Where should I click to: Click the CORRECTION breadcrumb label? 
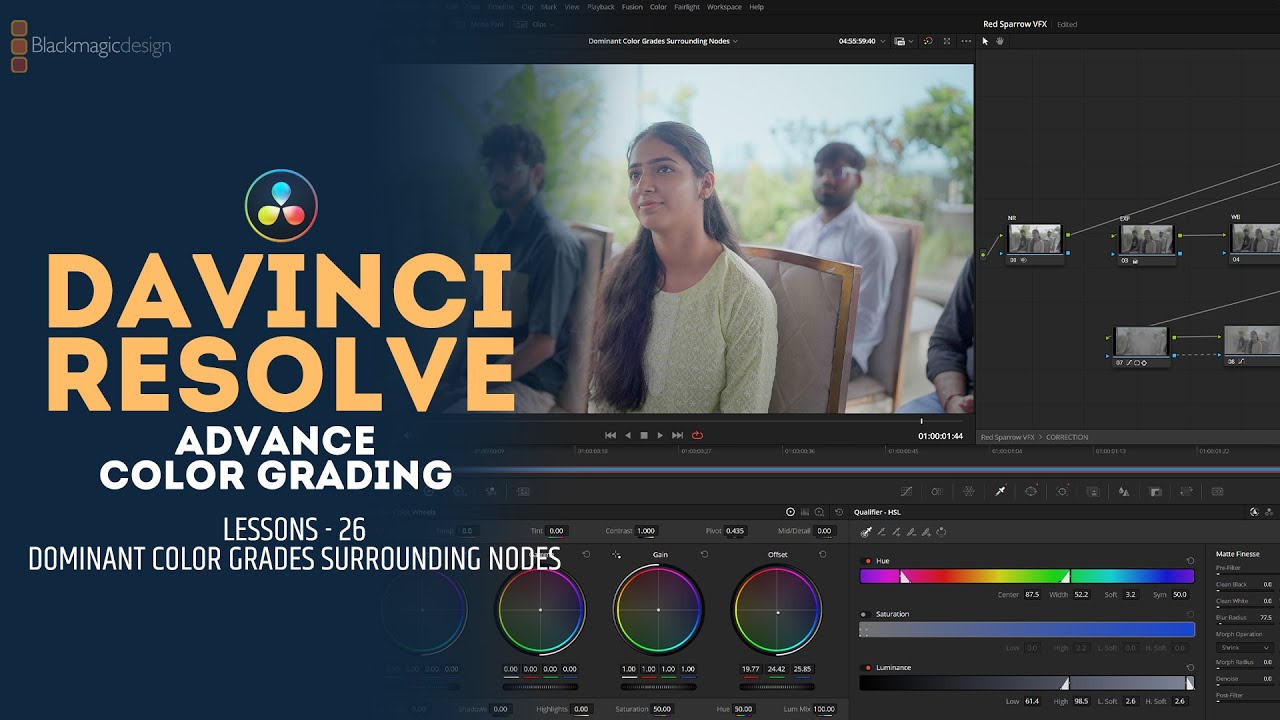point(1067,437)
